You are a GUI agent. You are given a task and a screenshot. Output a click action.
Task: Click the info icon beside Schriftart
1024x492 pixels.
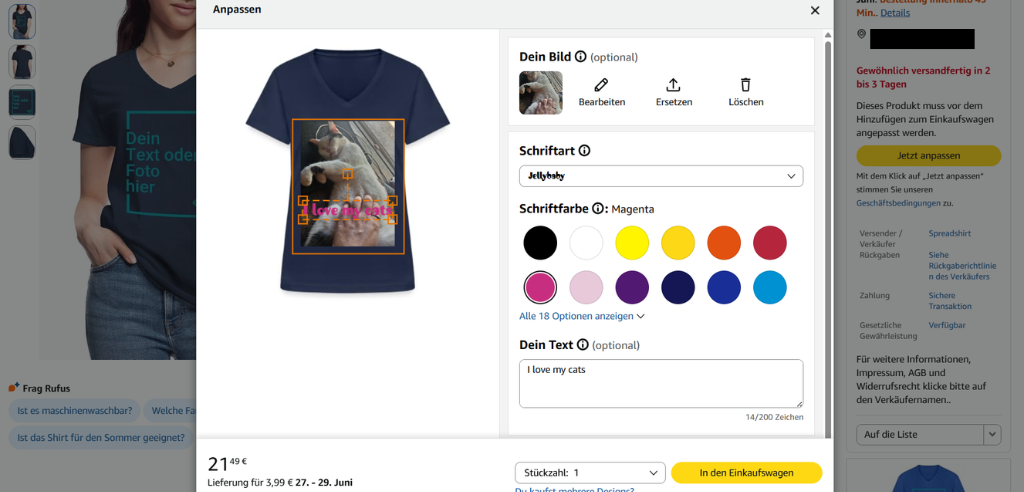click(x=584, y=151)
